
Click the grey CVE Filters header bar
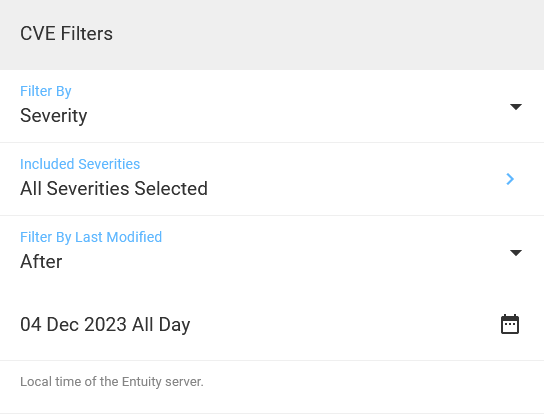coord(272,35)
